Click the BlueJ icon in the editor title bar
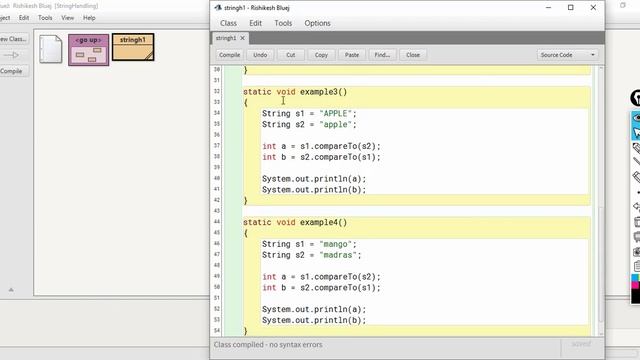The image size is (640, 360). (x=218, y=7)
